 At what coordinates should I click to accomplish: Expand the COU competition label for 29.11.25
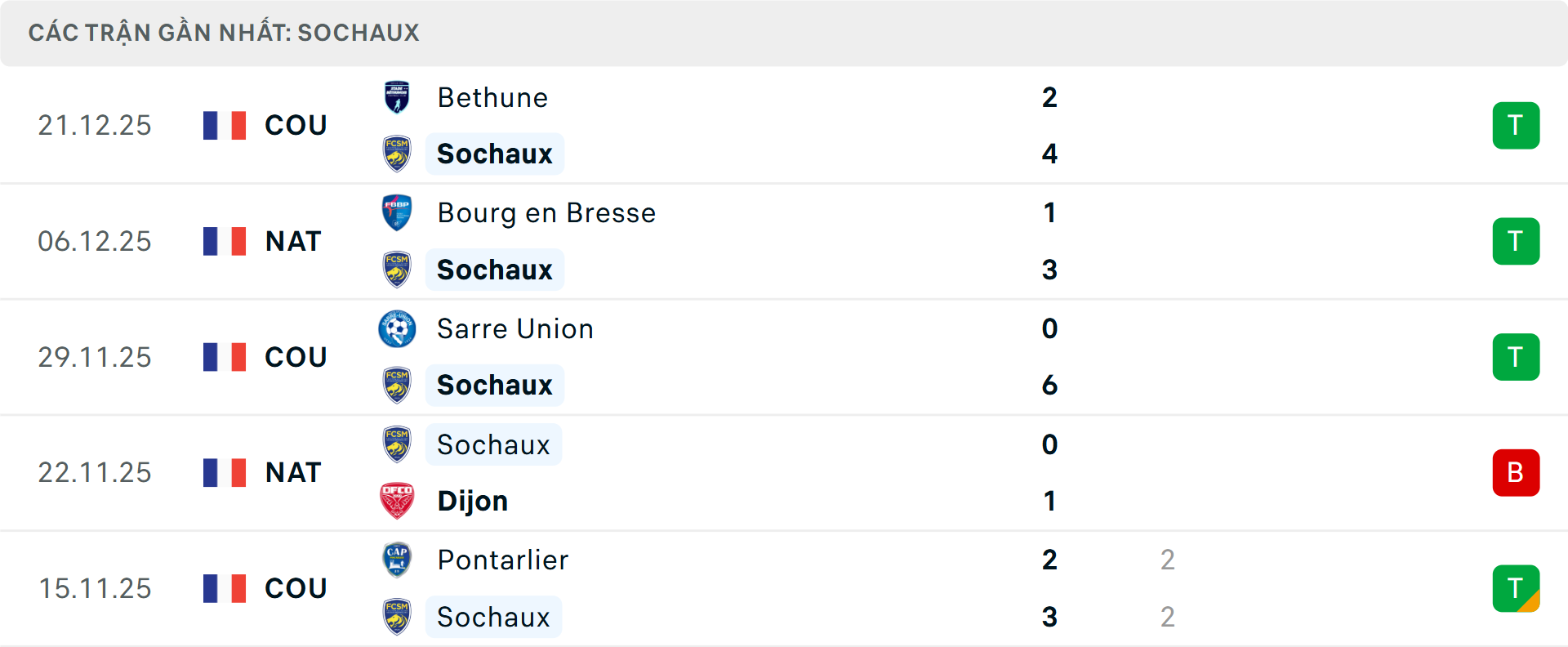coord(294,357)
